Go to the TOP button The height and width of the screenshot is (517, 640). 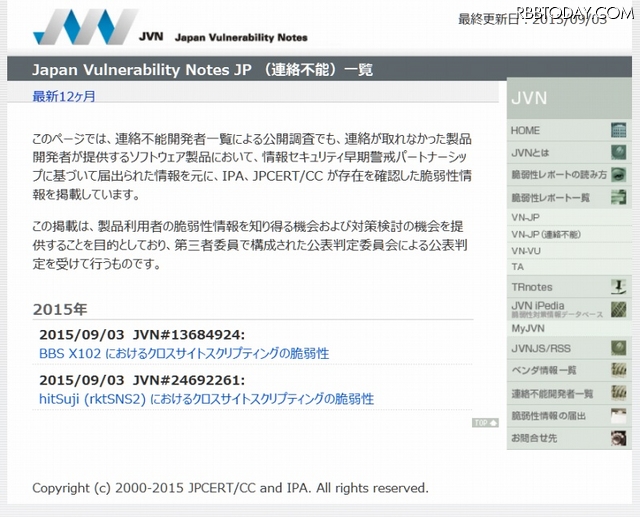tap(485, 423)
